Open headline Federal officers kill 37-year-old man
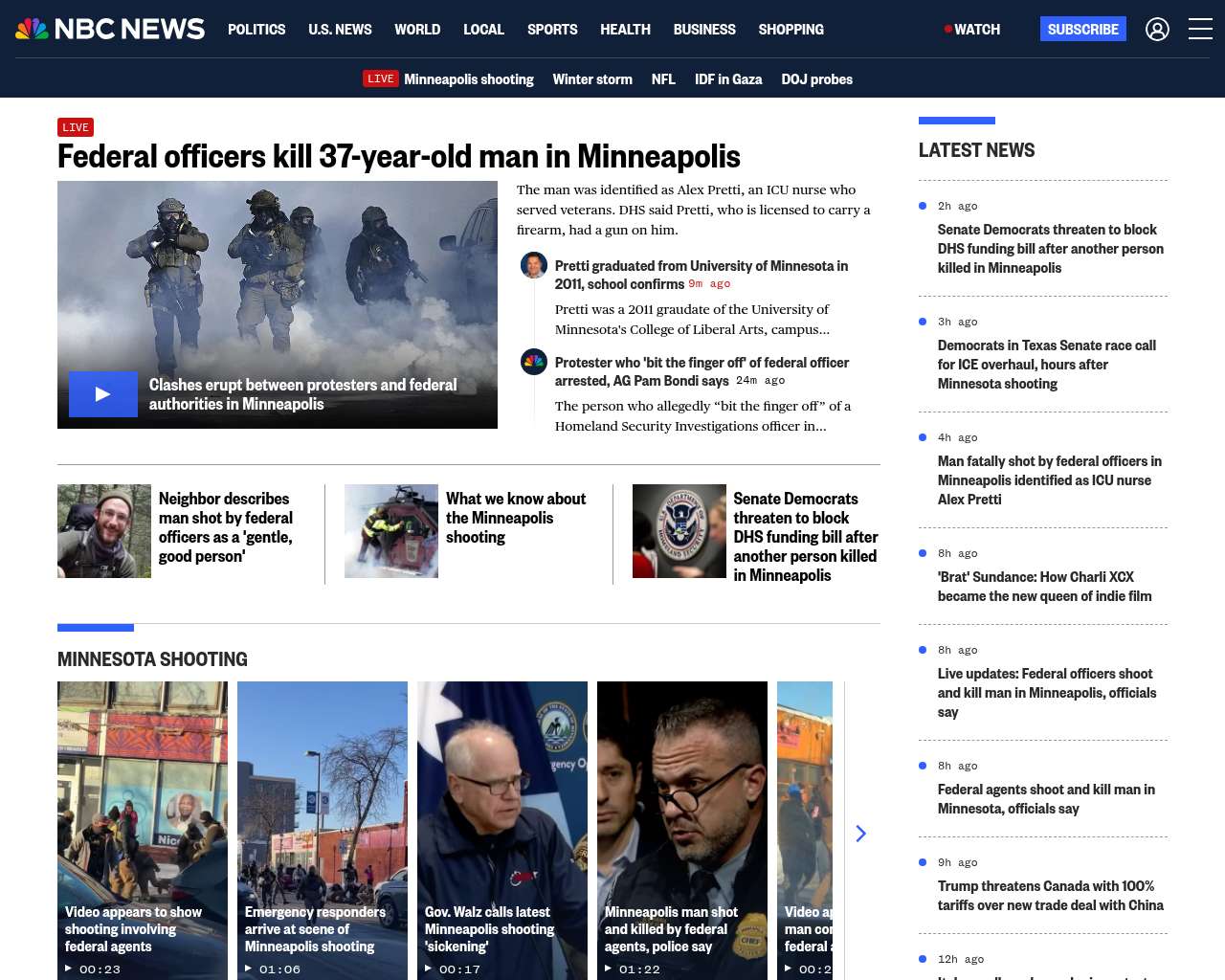The width and height of the screenshot is (1225, 980). [x=399, y=156]
